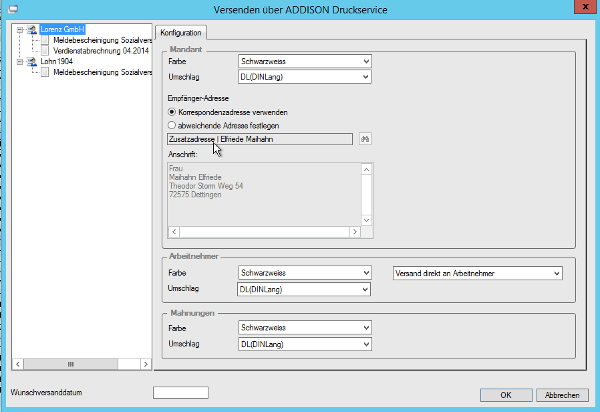Confirm with the OK button

pos(506,395)
